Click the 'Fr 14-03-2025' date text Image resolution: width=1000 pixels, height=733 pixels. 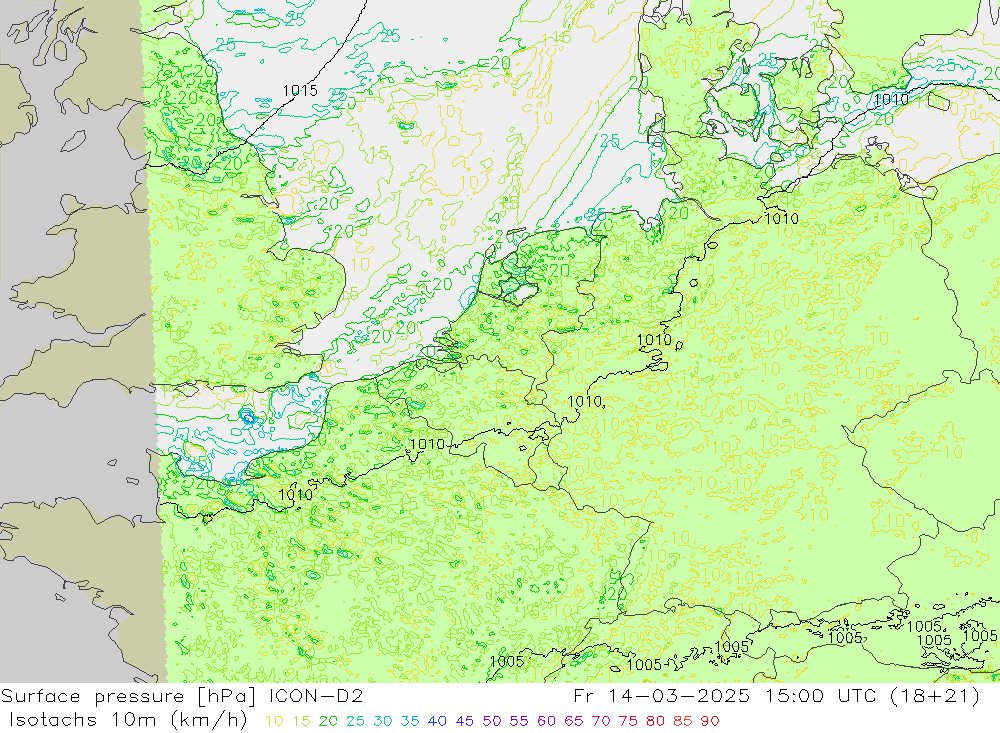click(662, 695)
